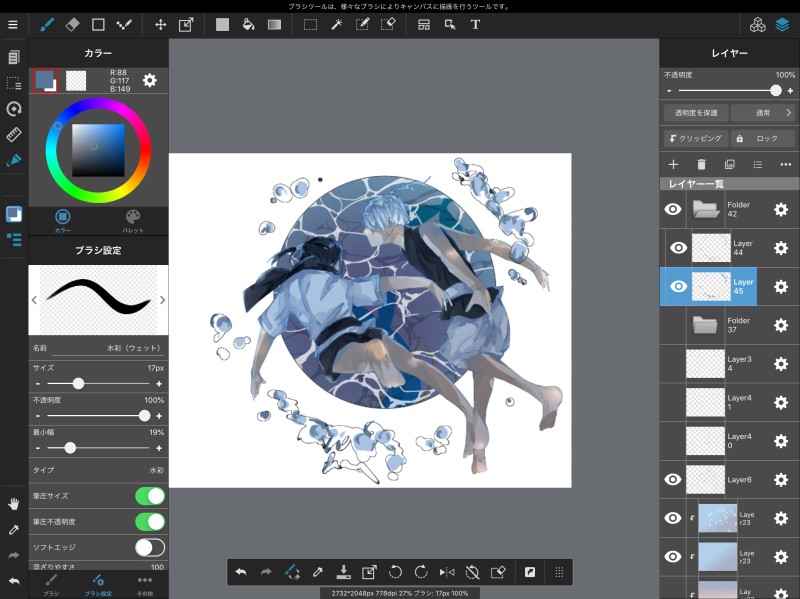Select the Fill bucket tool

248,24
